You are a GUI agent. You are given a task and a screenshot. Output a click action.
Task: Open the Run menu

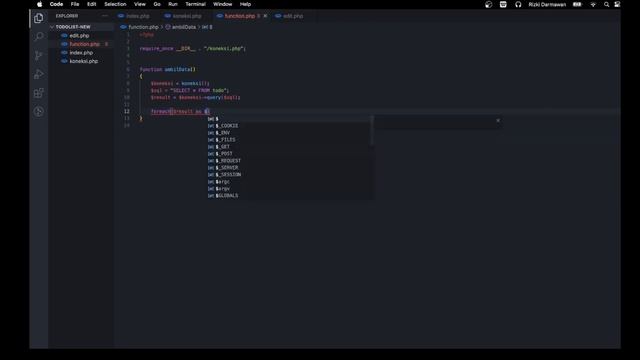[173, 4]
